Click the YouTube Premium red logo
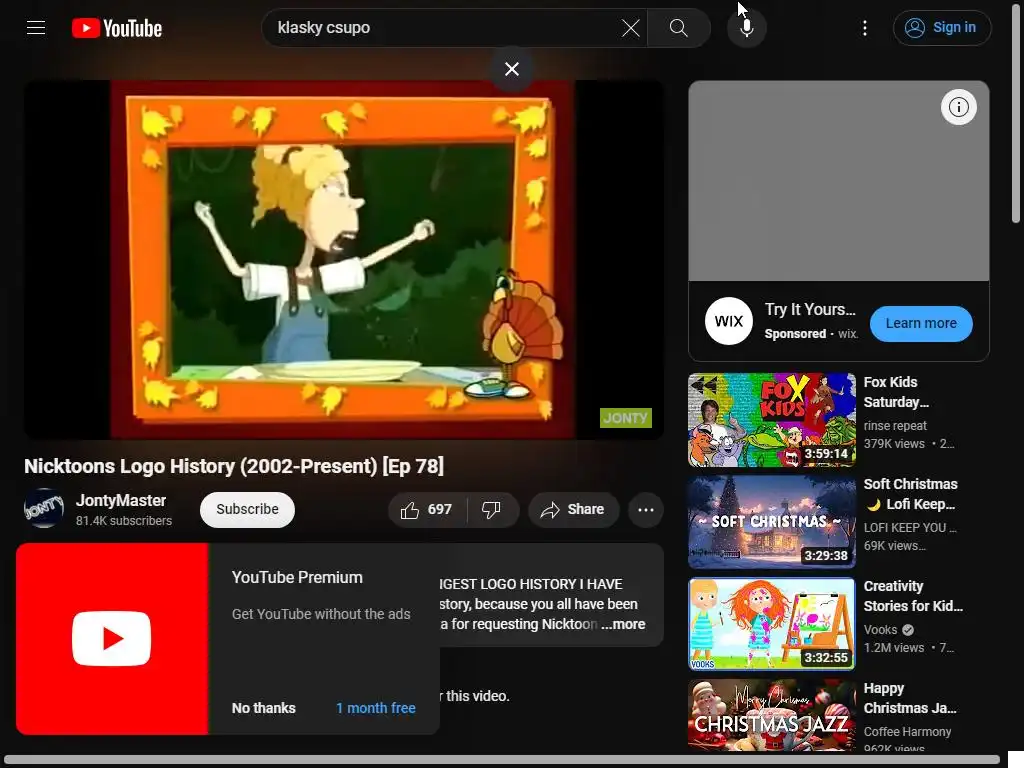This screenshot has height=768, width=1024. (x=112, y=639)
